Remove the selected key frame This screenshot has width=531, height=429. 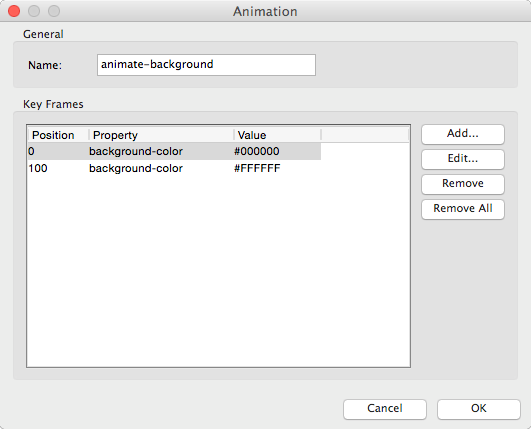point(463,184)
